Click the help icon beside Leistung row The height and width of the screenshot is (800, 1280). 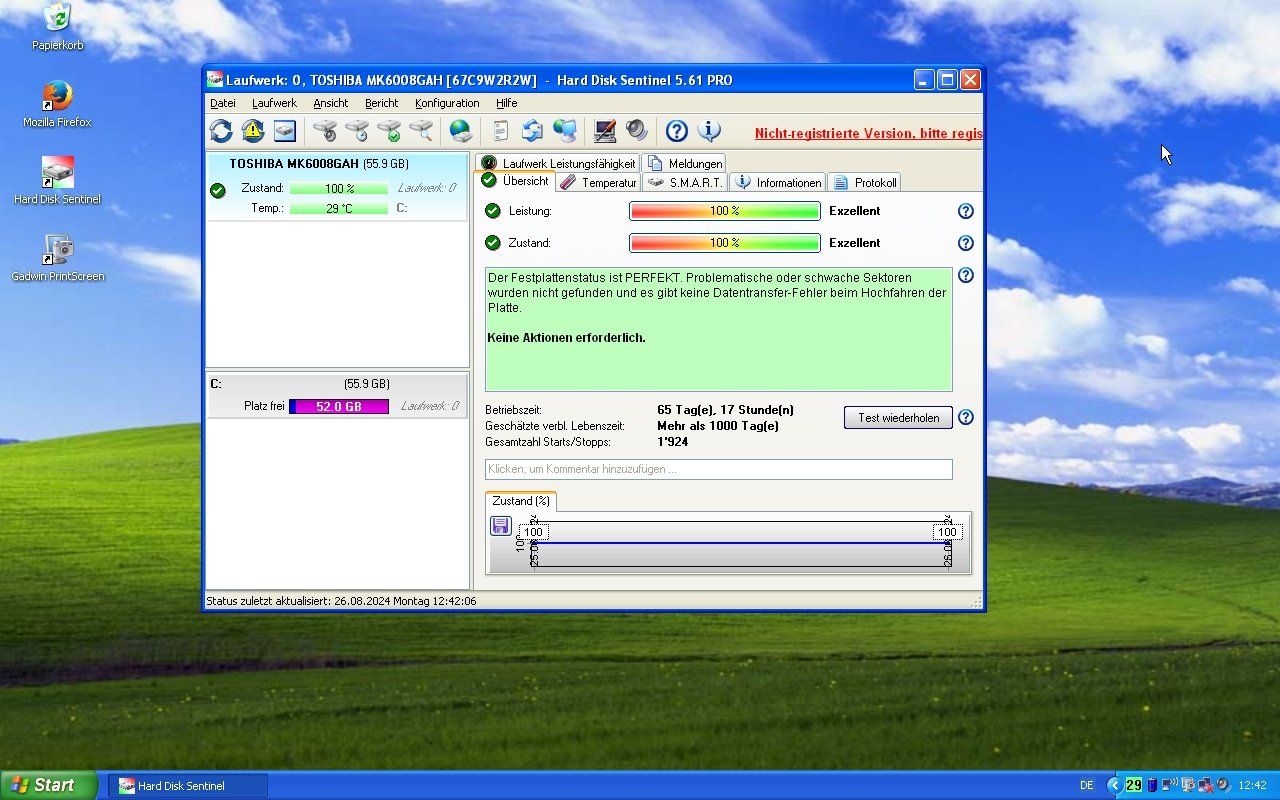click(x=966, y=211)
